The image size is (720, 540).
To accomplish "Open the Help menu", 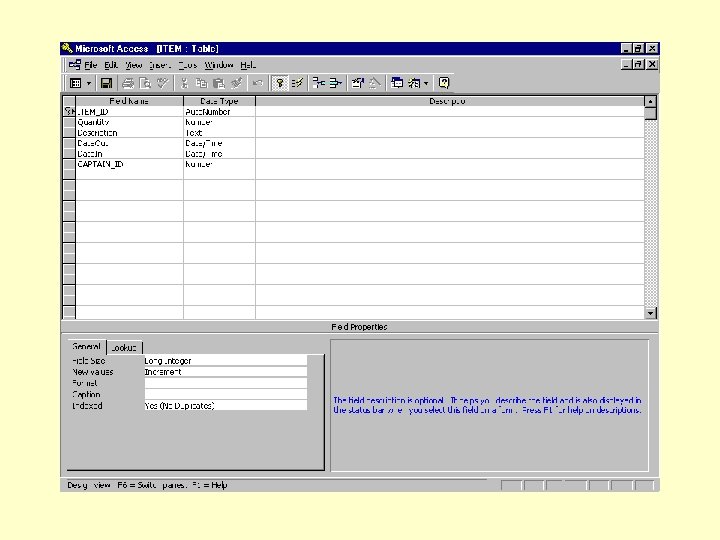I will 248,65.
